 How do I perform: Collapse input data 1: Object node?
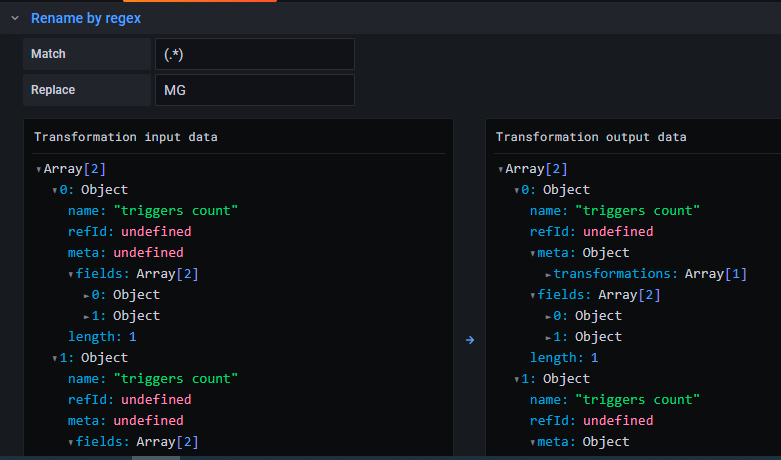coord(54,358)
